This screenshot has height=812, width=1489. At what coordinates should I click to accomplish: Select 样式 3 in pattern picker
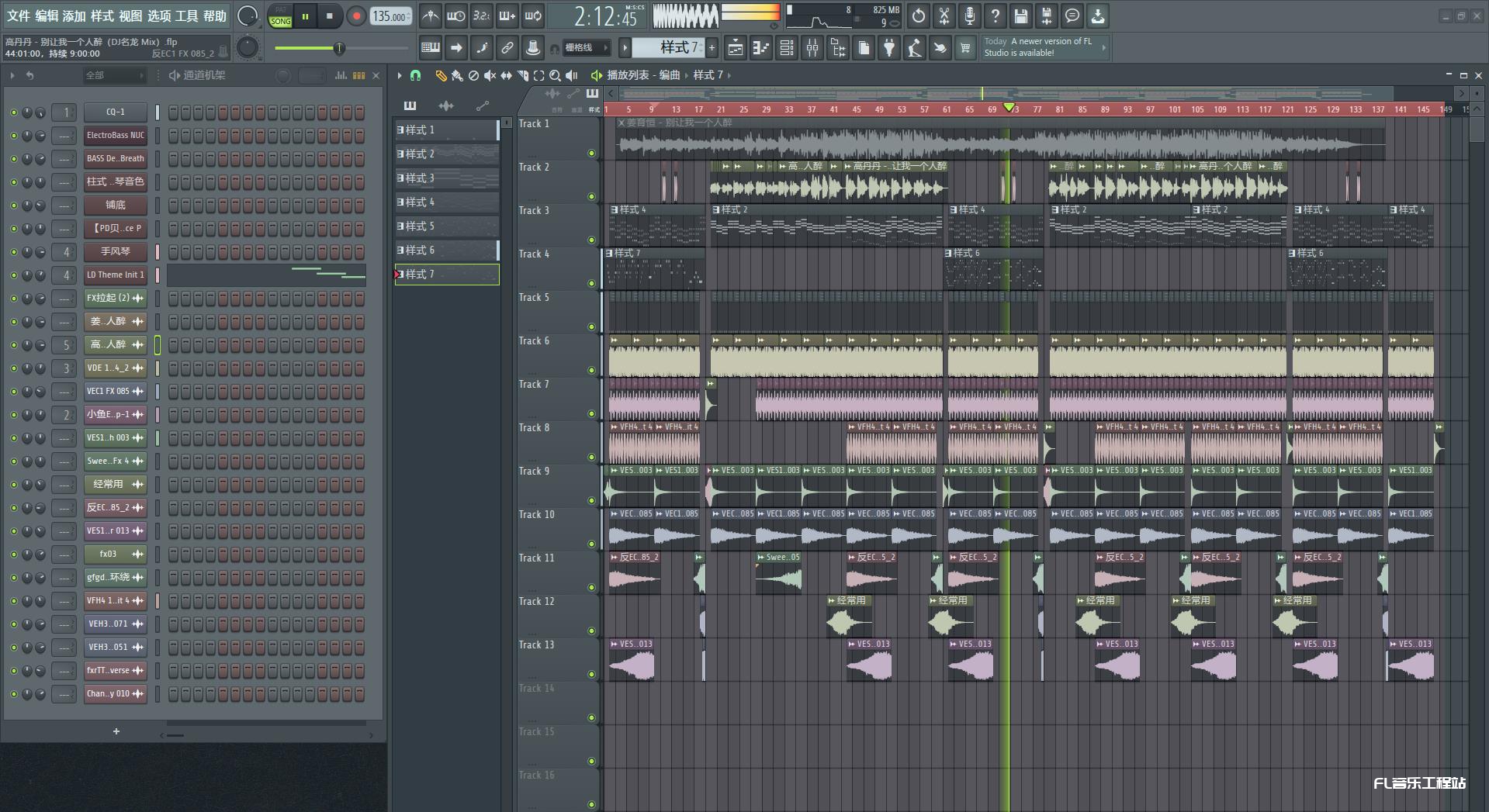[x=447, y=178]
